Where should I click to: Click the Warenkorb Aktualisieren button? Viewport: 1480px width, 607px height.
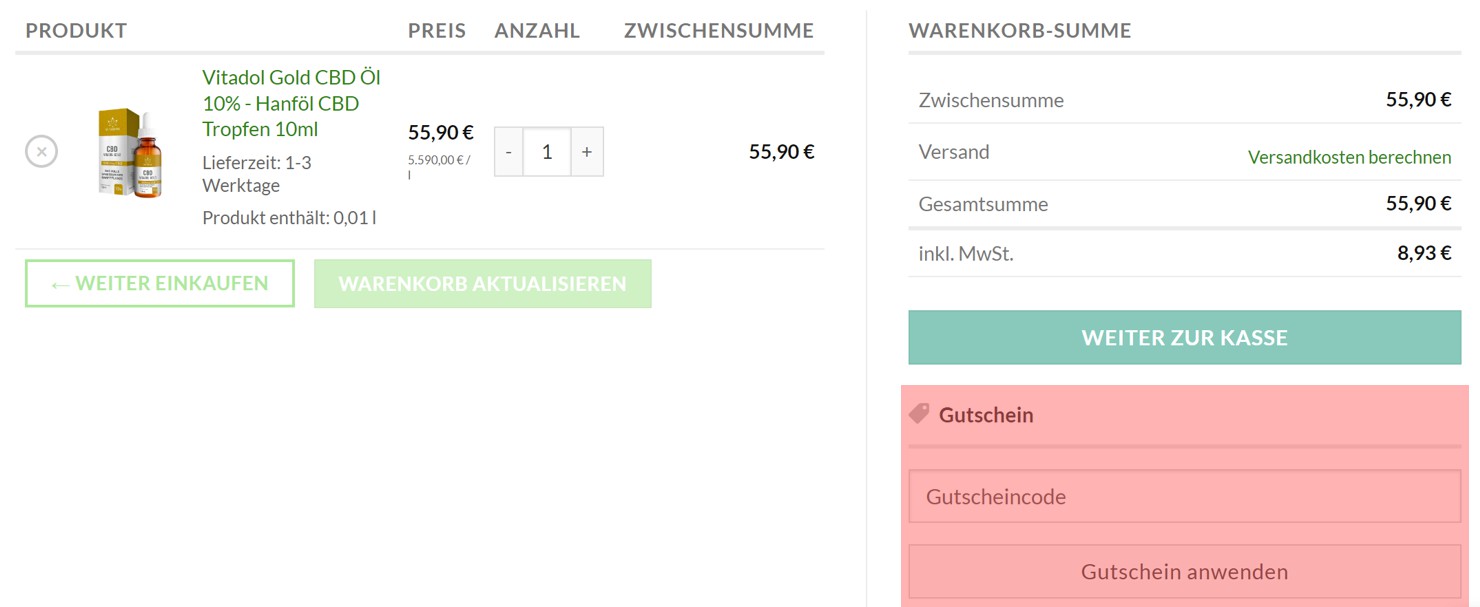483,284
